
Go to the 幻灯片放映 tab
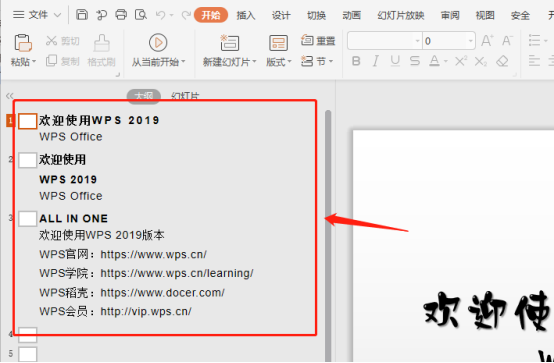pos(401,15)
